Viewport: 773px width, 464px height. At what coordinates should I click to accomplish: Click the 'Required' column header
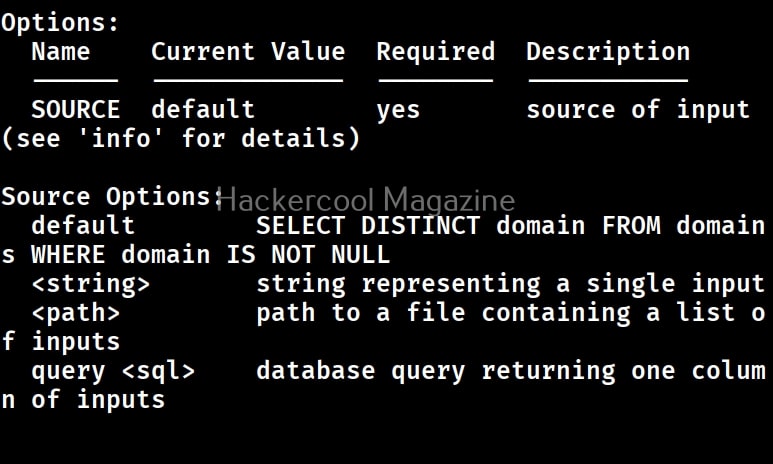pos(435,52)
